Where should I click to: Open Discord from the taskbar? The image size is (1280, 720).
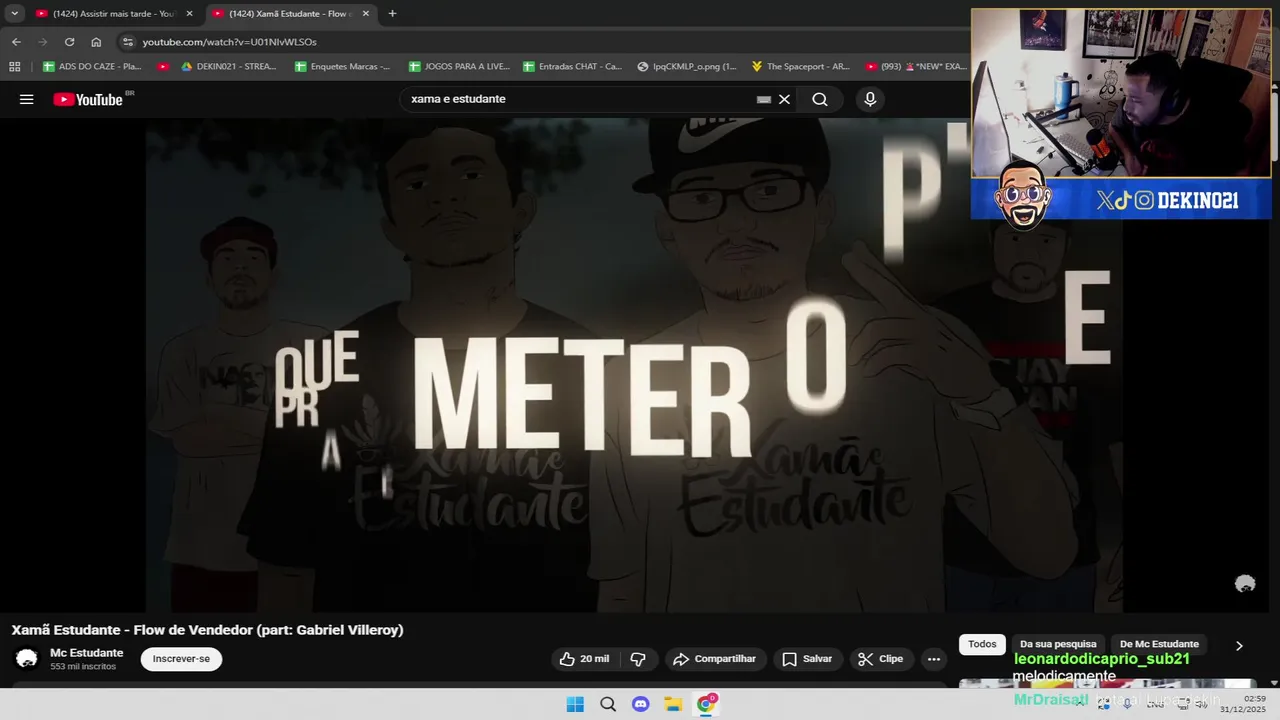pyautogui.click(x=641, y=704)
